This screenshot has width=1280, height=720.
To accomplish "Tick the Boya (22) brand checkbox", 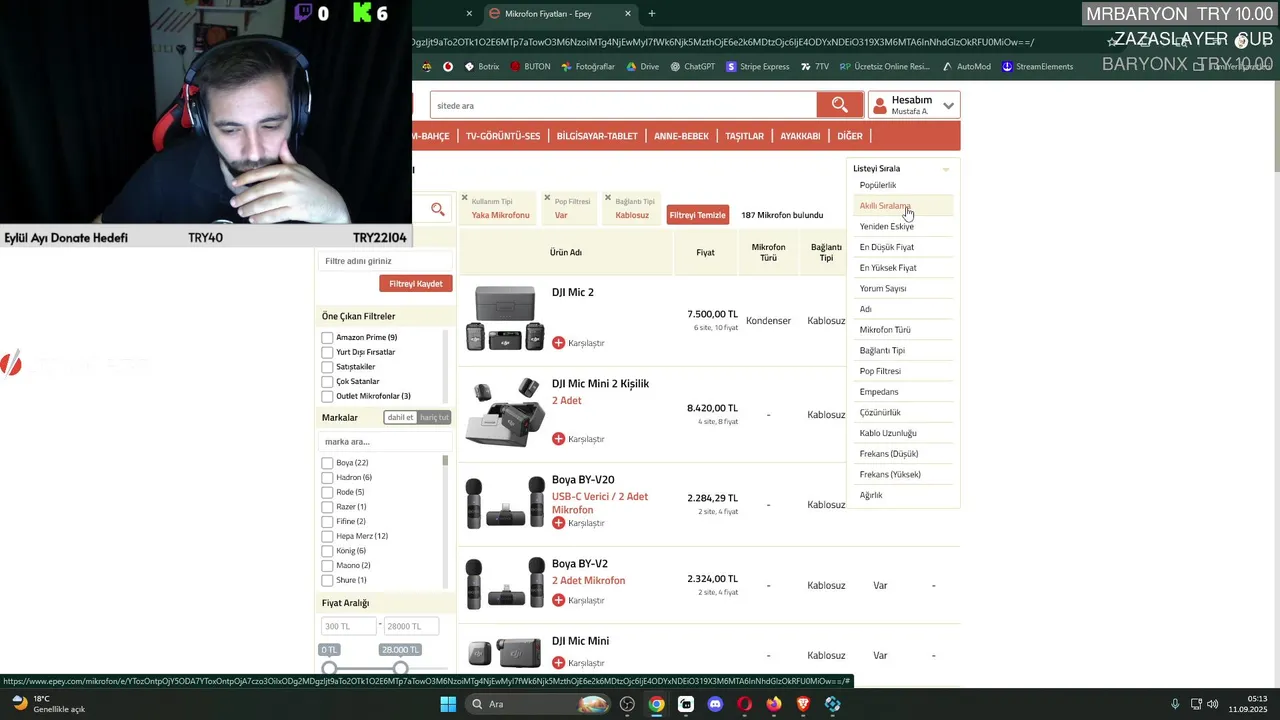I will tap(327, 463).
